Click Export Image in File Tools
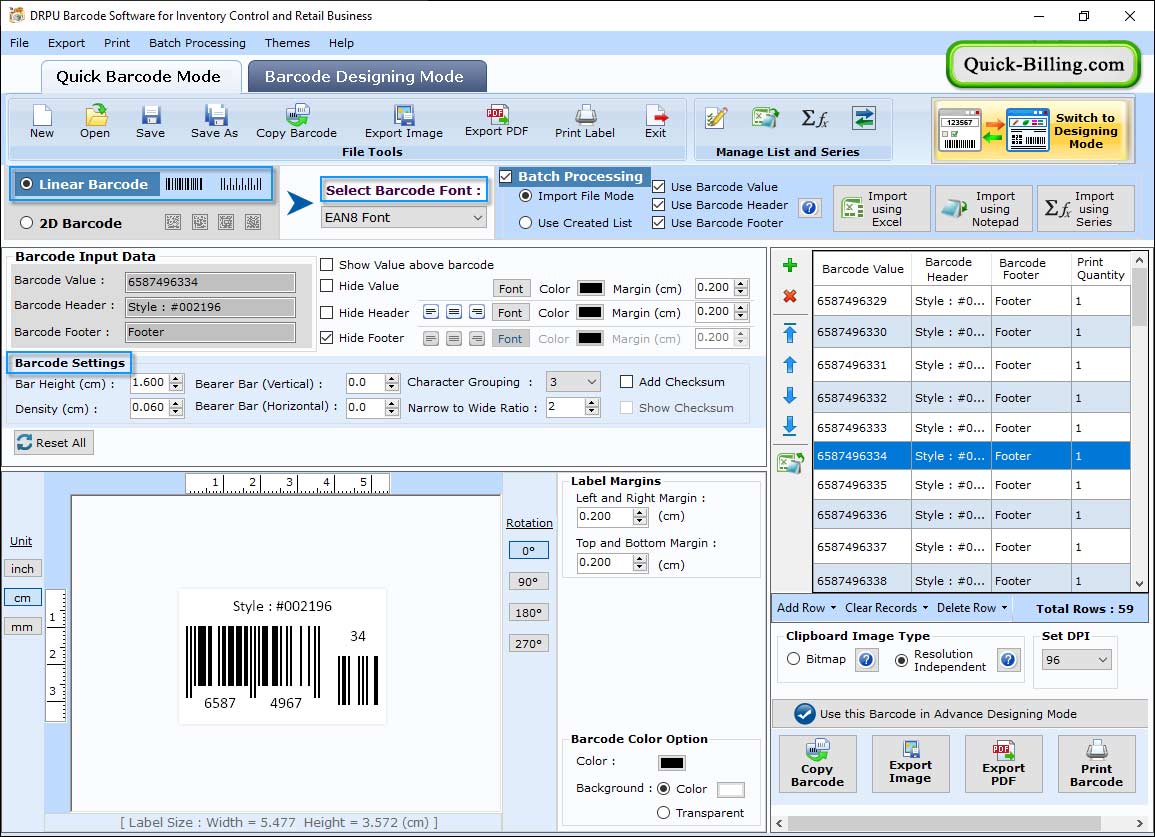Image resolution: width=1155 pixels, height=837 pixels. click(404, 122)
